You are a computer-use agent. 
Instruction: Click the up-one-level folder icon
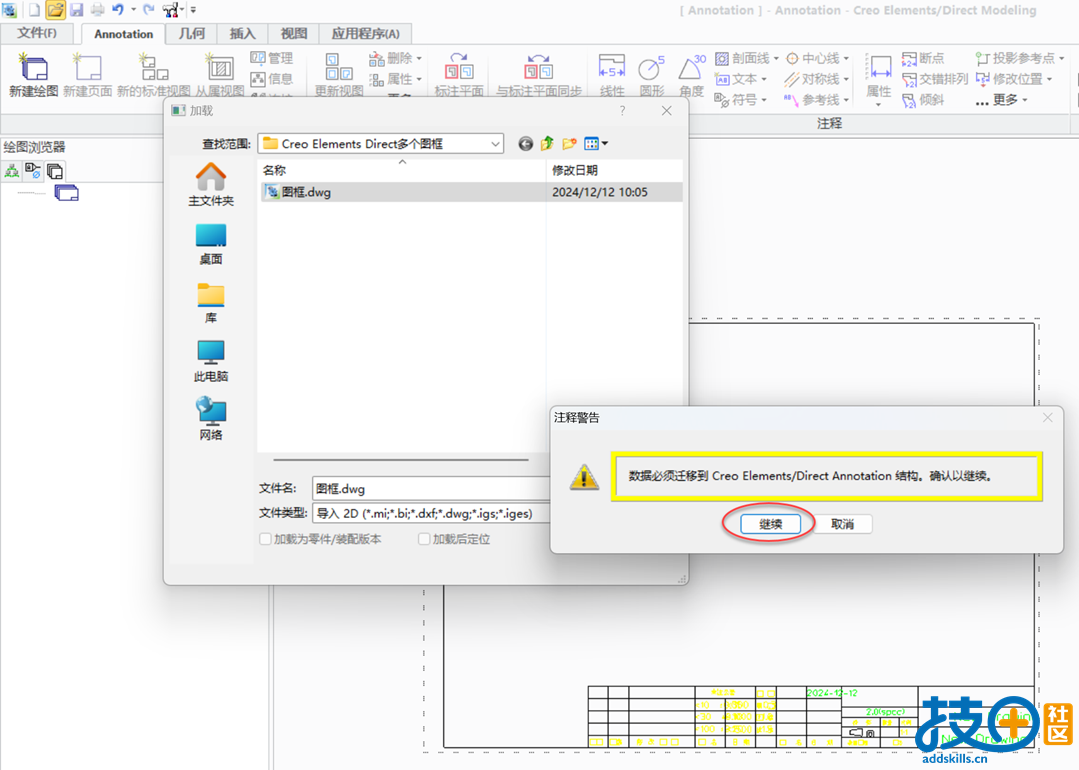click(x=547, y=143)
